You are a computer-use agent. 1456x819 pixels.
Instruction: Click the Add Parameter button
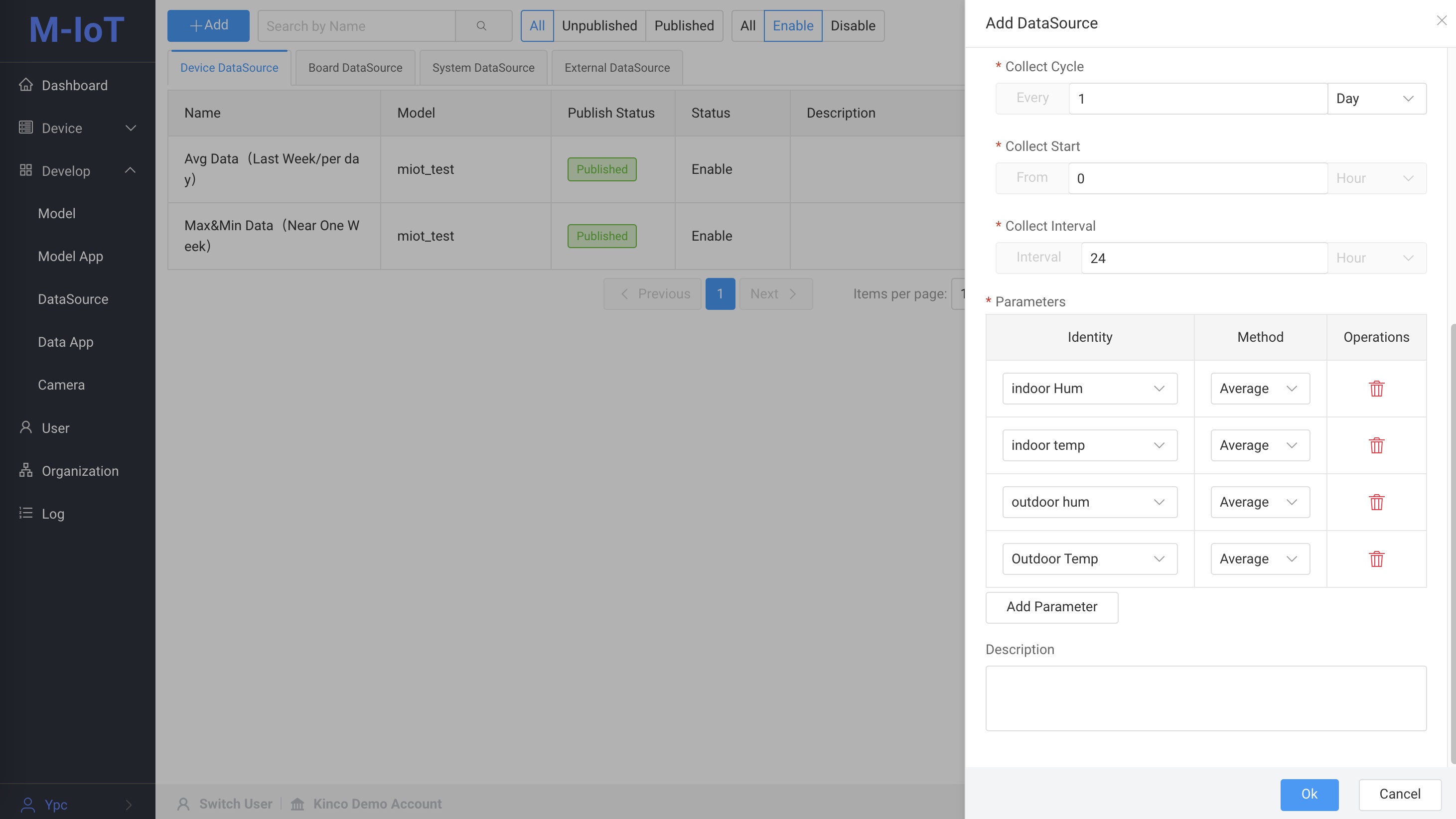coord(1051,607)
